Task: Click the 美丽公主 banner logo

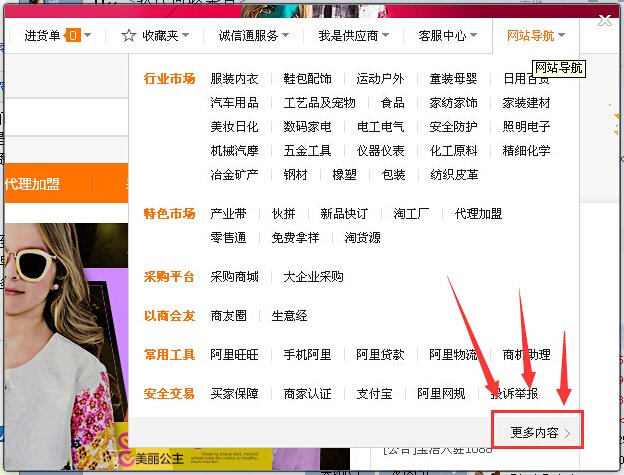Action: [151, 458]
